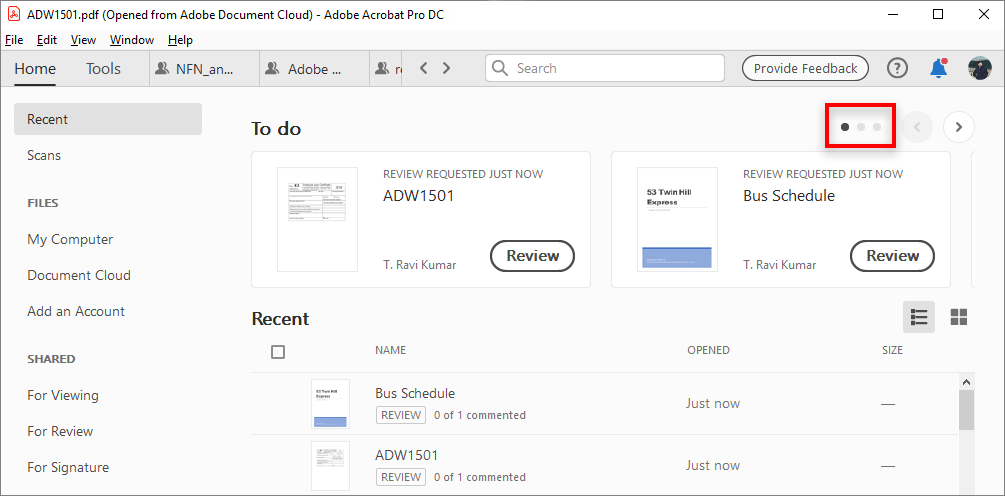Go to next open document tab
The image size is (1005, 496).
pyautogui.click(x=446, y=68)
